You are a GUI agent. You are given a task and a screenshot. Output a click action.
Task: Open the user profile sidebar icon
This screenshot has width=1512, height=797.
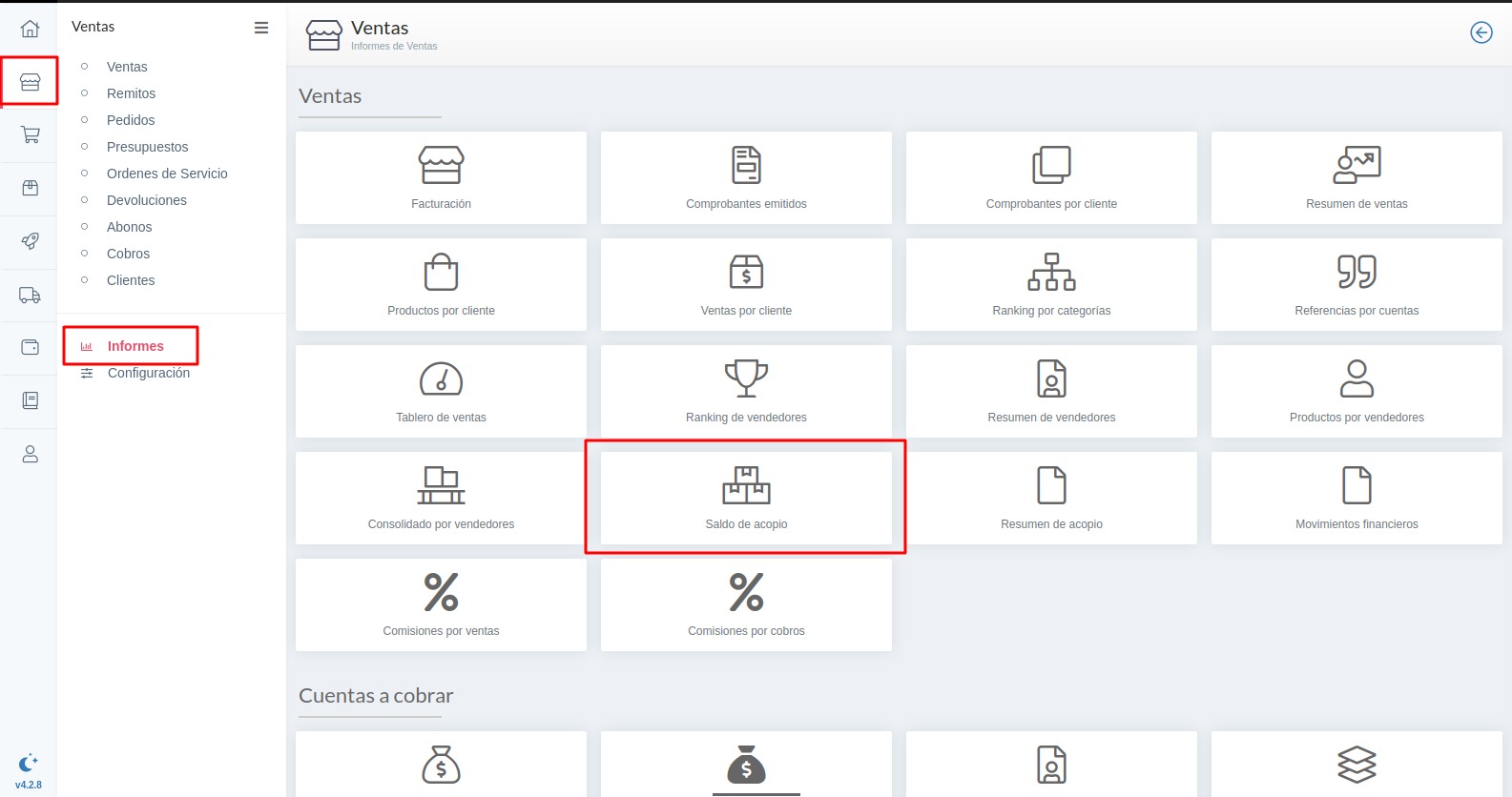pyautogui.click(x=30, y=455)
